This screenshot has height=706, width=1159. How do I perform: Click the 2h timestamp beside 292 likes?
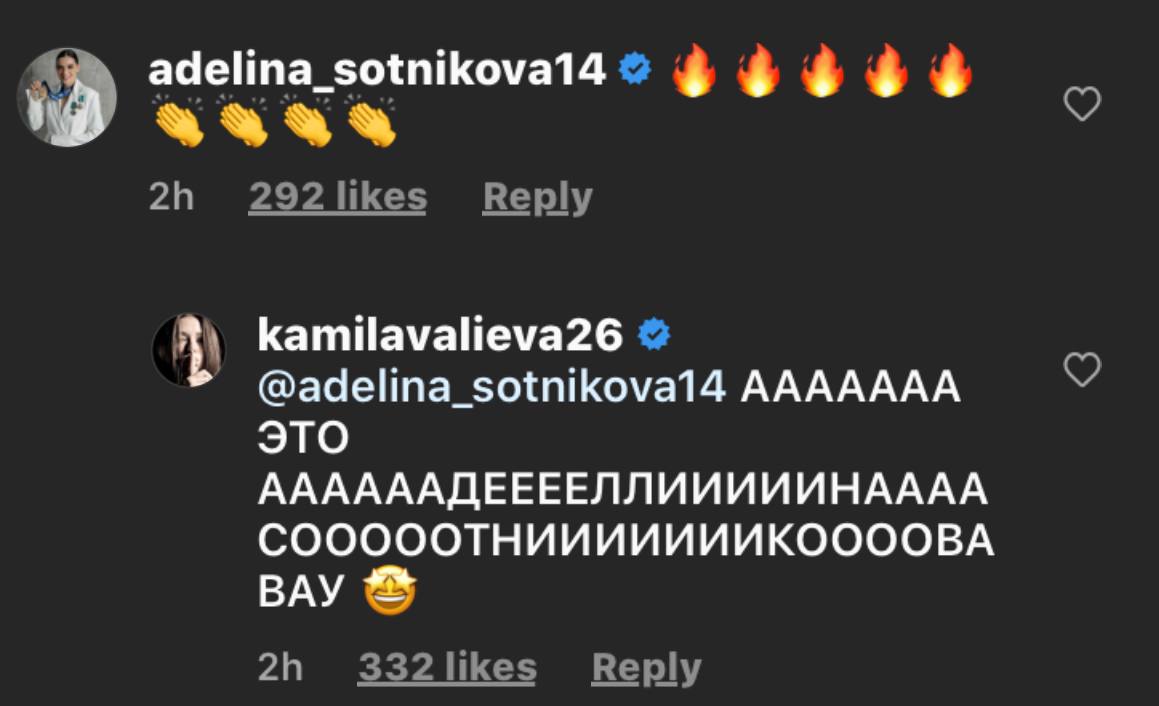(171, 197)
